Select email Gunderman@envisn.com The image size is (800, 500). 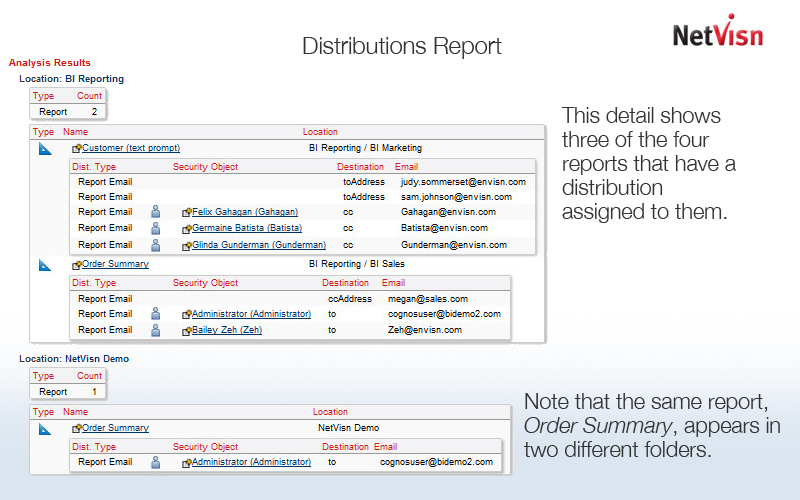coord(454,245)
